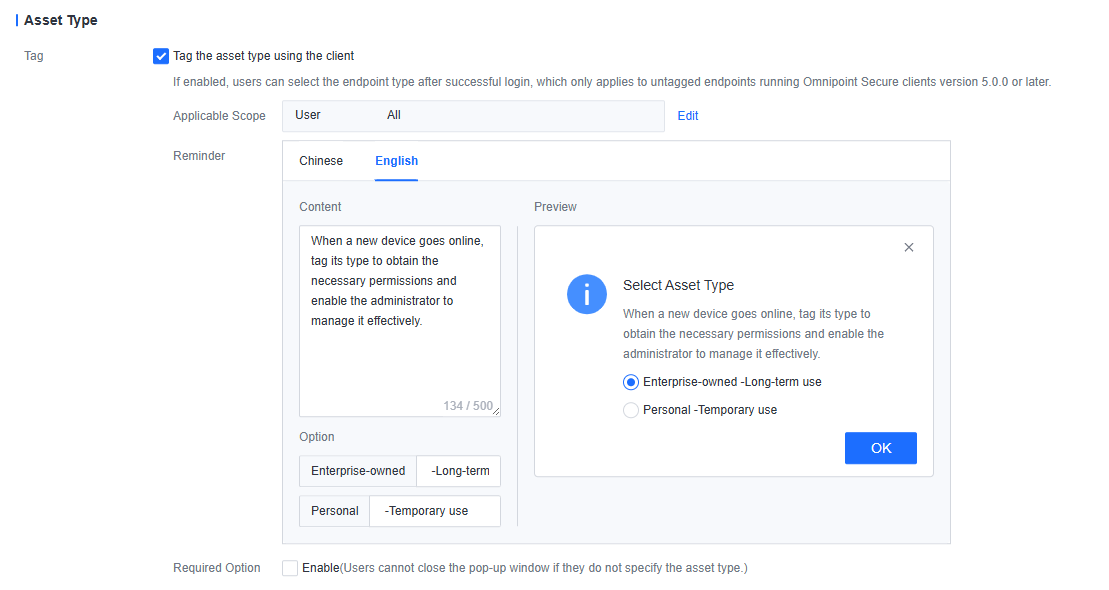Image resolution: width=1109 pixels, height=590 pixels.
Task: Uncheck Tag the asset type using the client
Action: coord(161,56)
